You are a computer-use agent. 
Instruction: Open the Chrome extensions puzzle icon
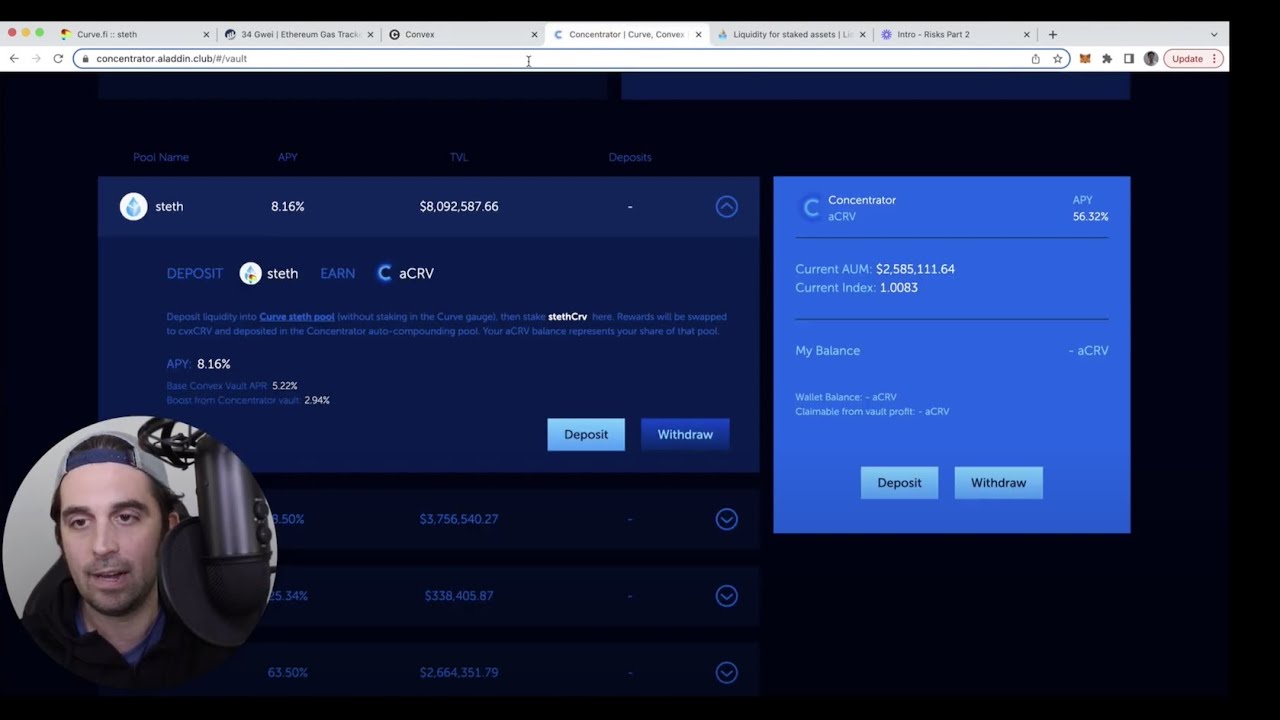pos(1107,58)
